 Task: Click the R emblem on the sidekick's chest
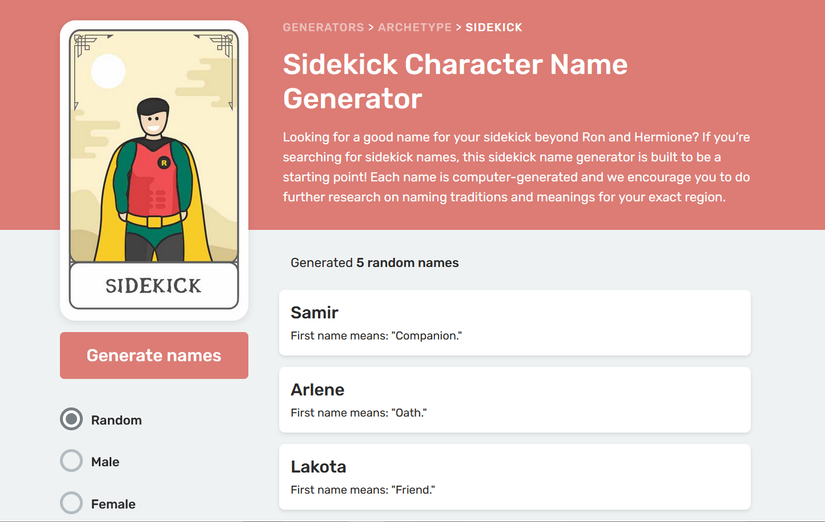[164, 162]
